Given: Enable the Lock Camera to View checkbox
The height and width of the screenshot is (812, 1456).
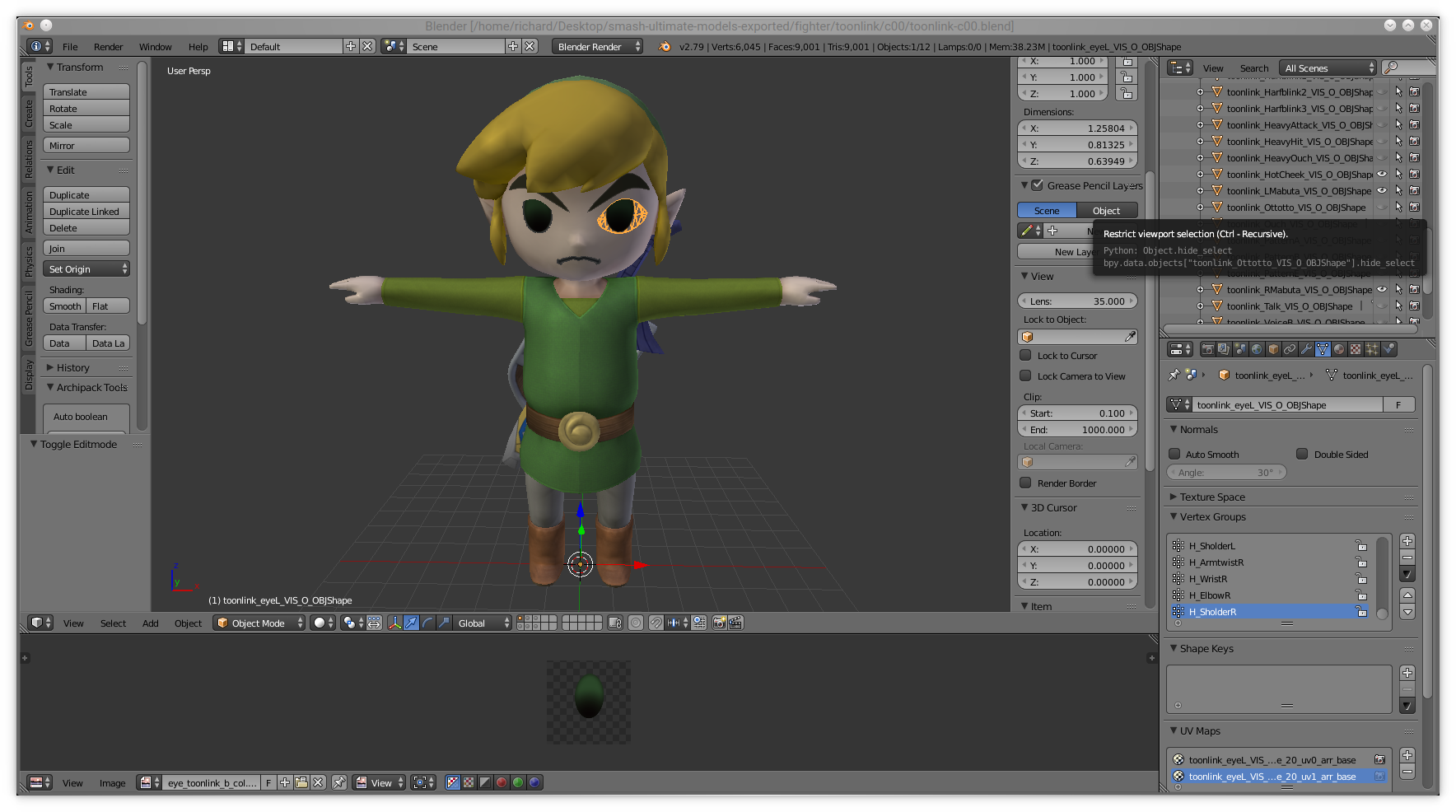Looking at the screenshot, I should (x=1025, y=376).
